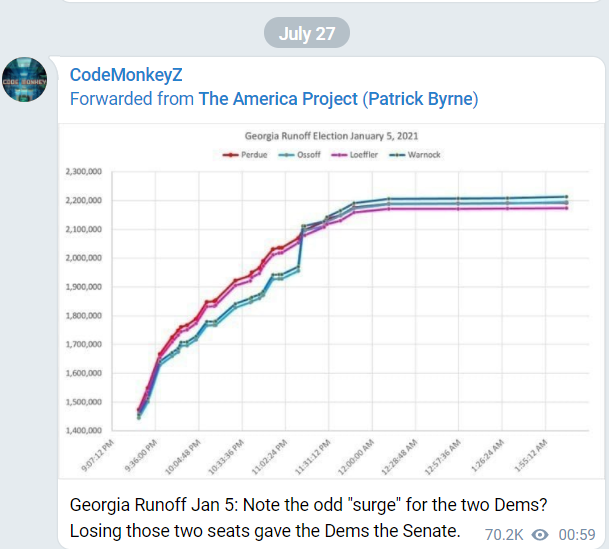Click the final Warnock data point

(566, 197)
